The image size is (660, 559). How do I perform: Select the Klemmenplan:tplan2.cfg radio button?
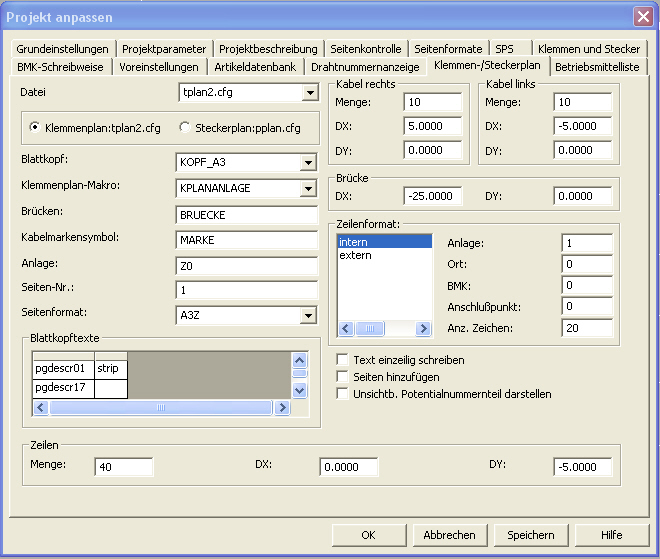(x=35, y=127)
